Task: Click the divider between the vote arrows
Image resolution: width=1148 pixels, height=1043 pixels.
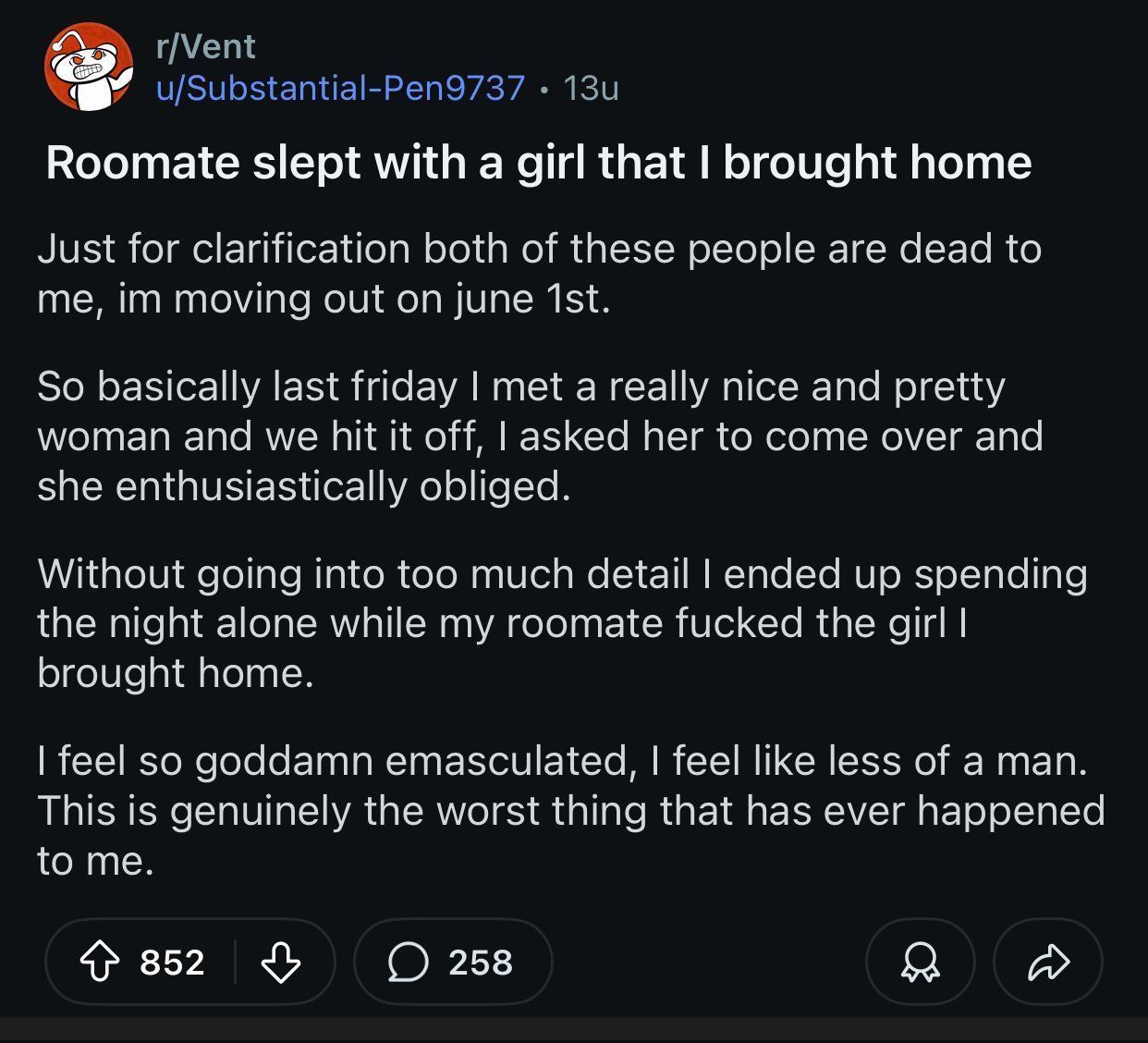Action: click(235, 962)
